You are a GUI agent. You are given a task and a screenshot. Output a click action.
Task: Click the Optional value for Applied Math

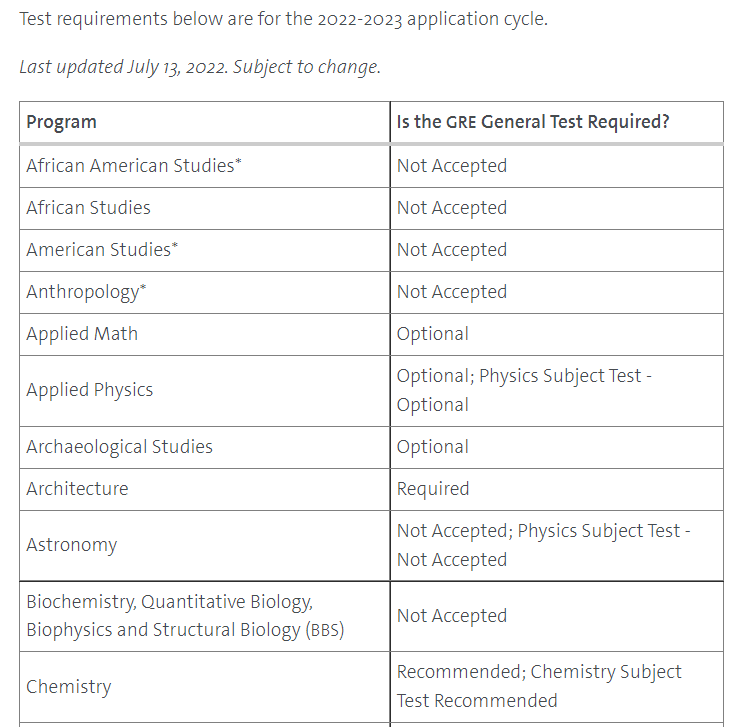click(433, 334)
